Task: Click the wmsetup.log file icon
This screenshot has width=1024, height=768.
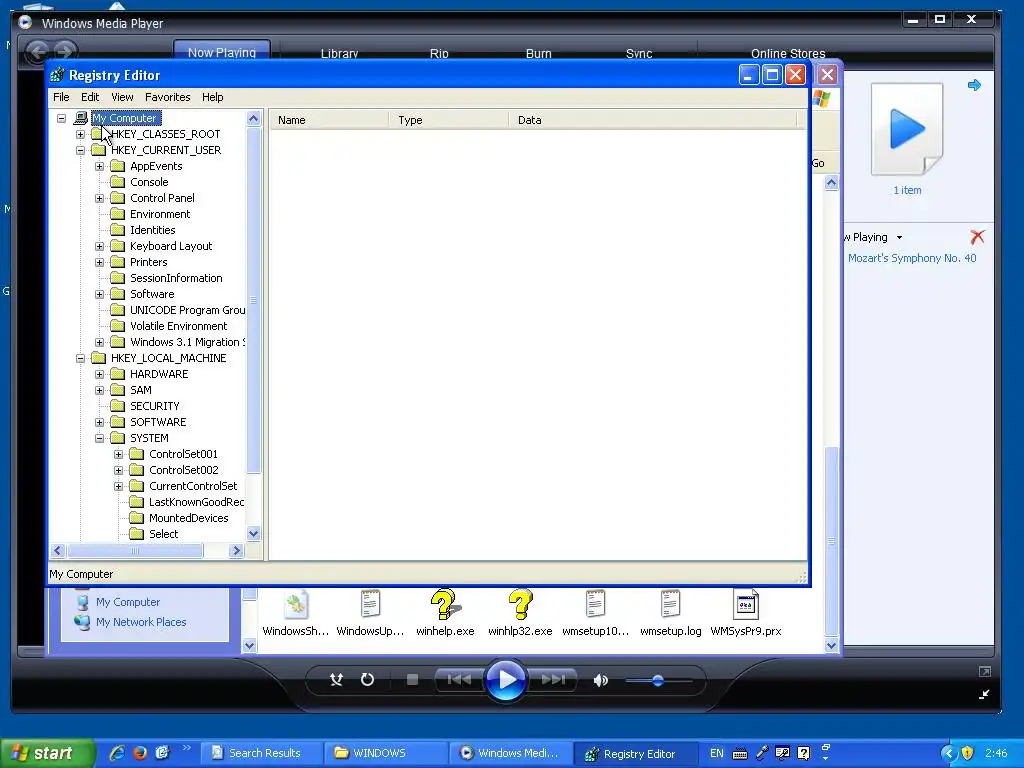Action: pyautogui.click(x=670, y=604)
